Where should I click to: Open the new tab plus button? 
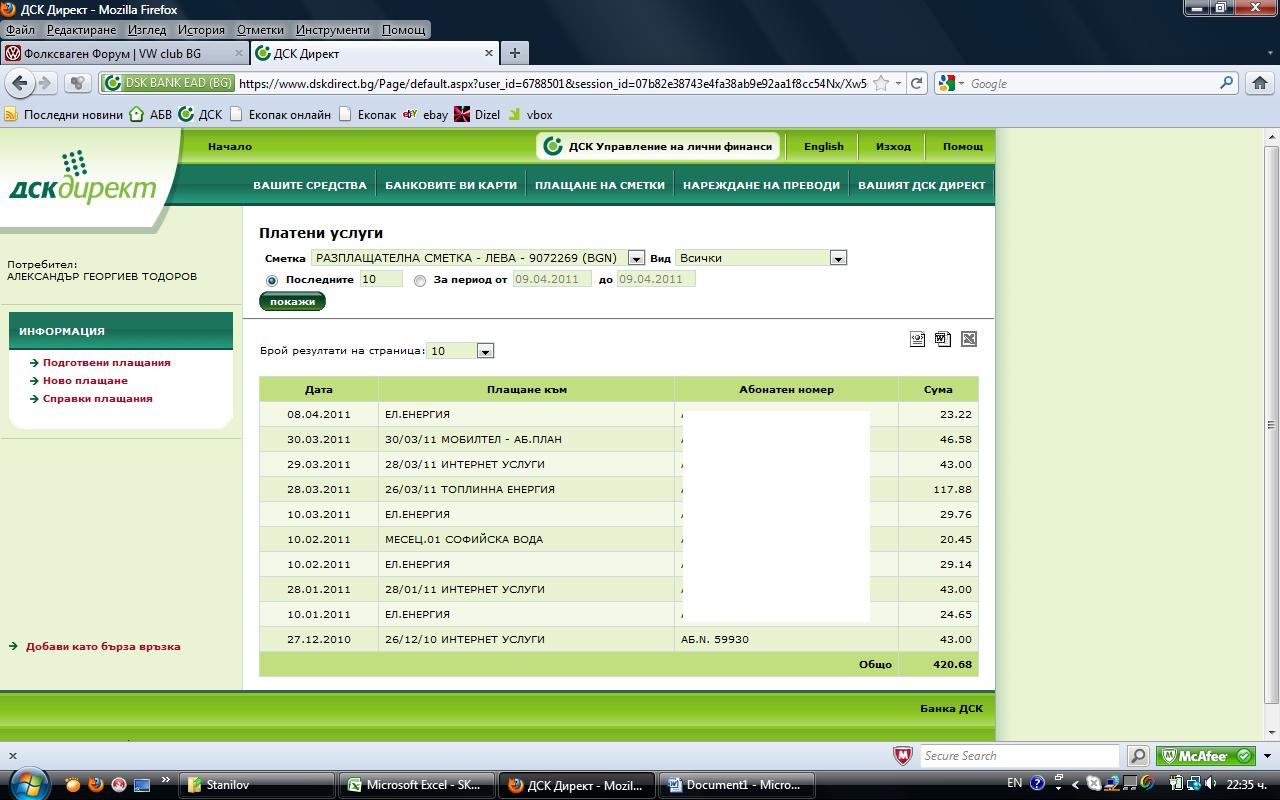(514, 53)
